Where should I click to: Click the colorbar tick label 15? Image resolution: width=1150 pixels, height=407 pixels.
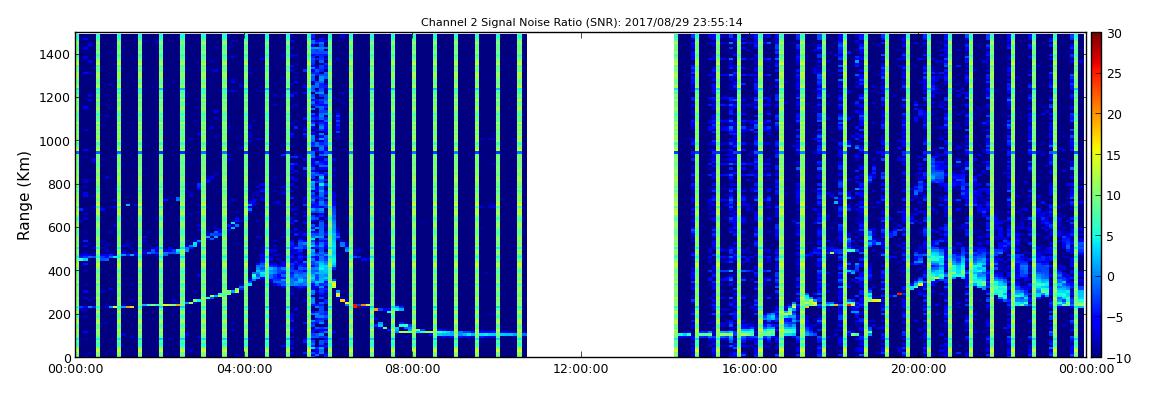(1113, 155)
